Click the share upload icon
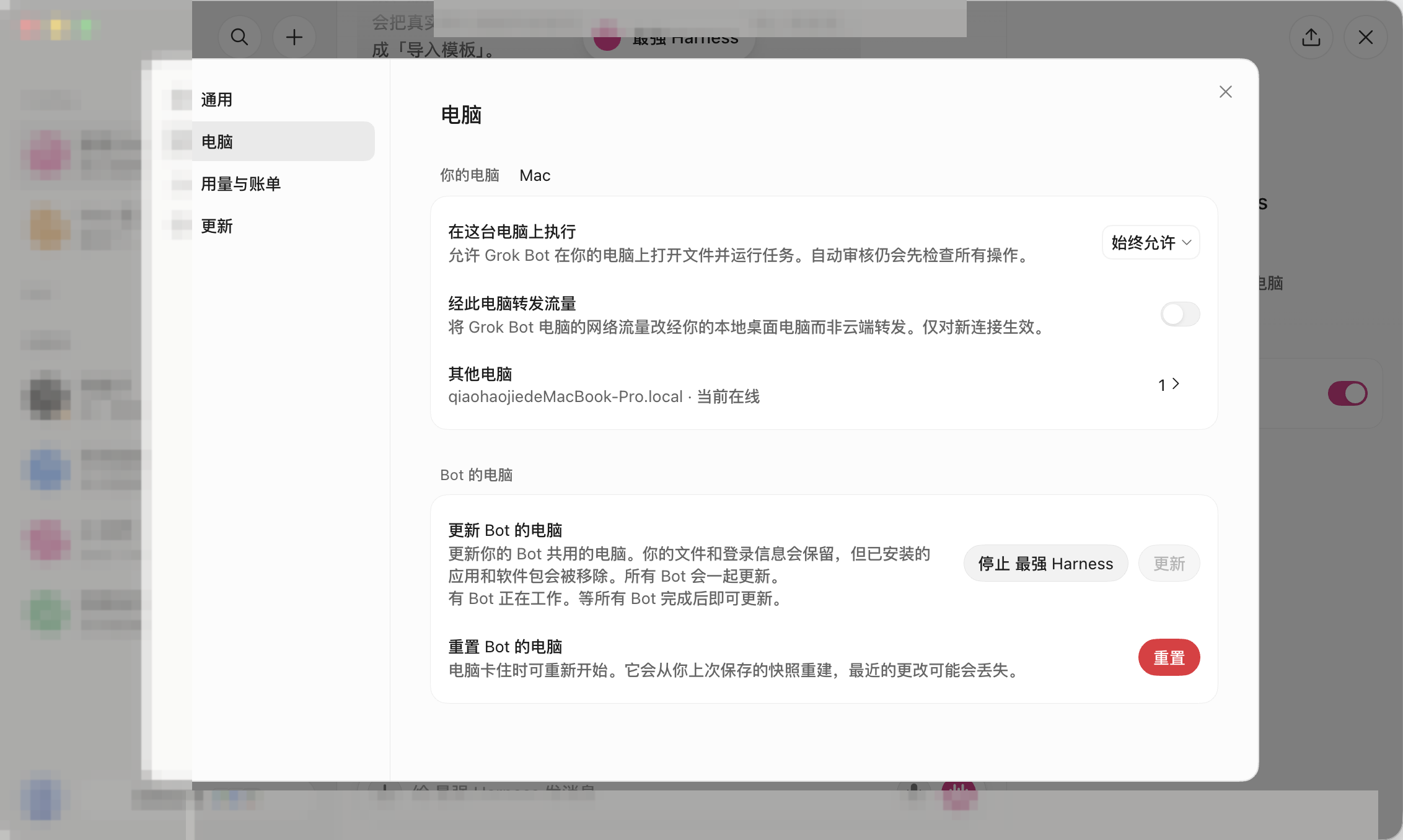 tap(1311, 37)
